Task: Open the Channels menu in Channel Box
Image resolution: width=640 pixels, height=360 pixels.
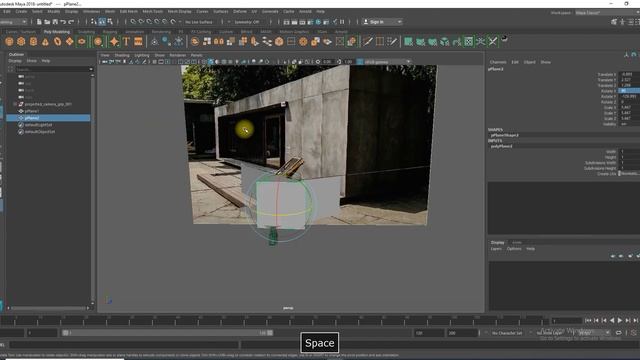Action: coord(498,62)
